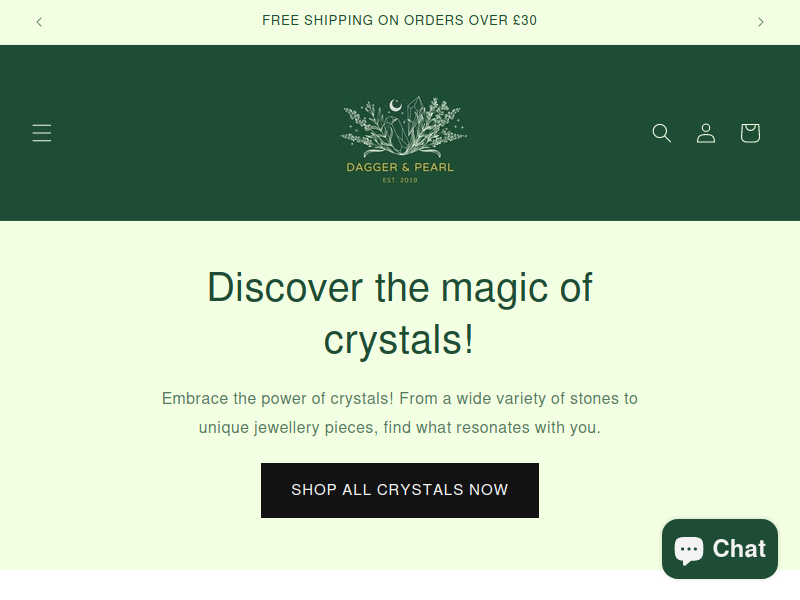Open the hamburger navigation menu
Screen dimensions: 800x600
click(x=42, y=133)
